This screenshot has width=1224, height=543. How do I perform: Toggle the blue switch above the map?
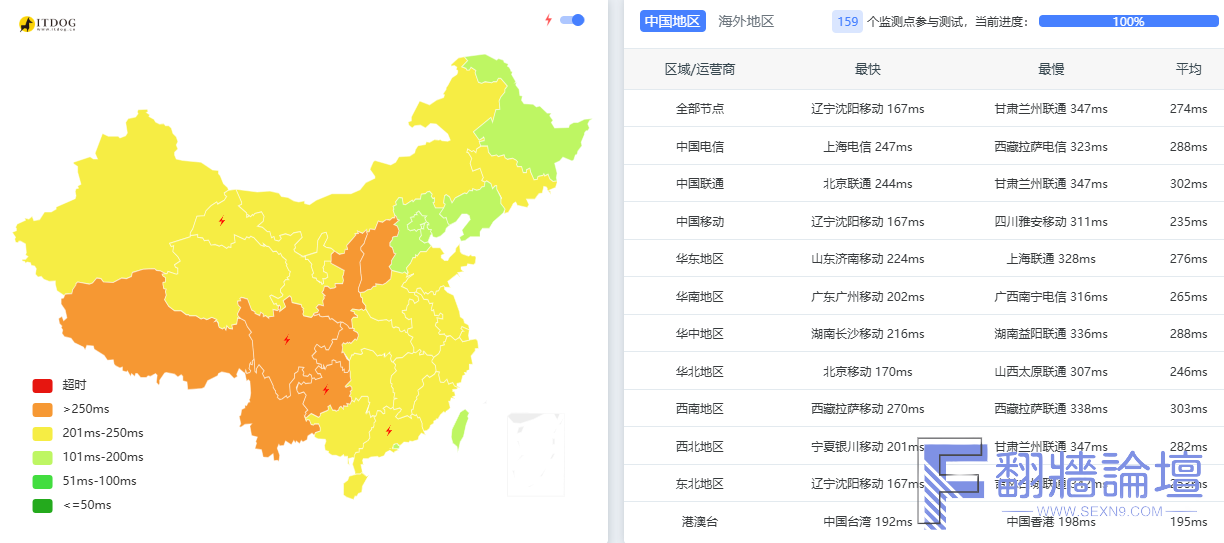pos(573,20)
